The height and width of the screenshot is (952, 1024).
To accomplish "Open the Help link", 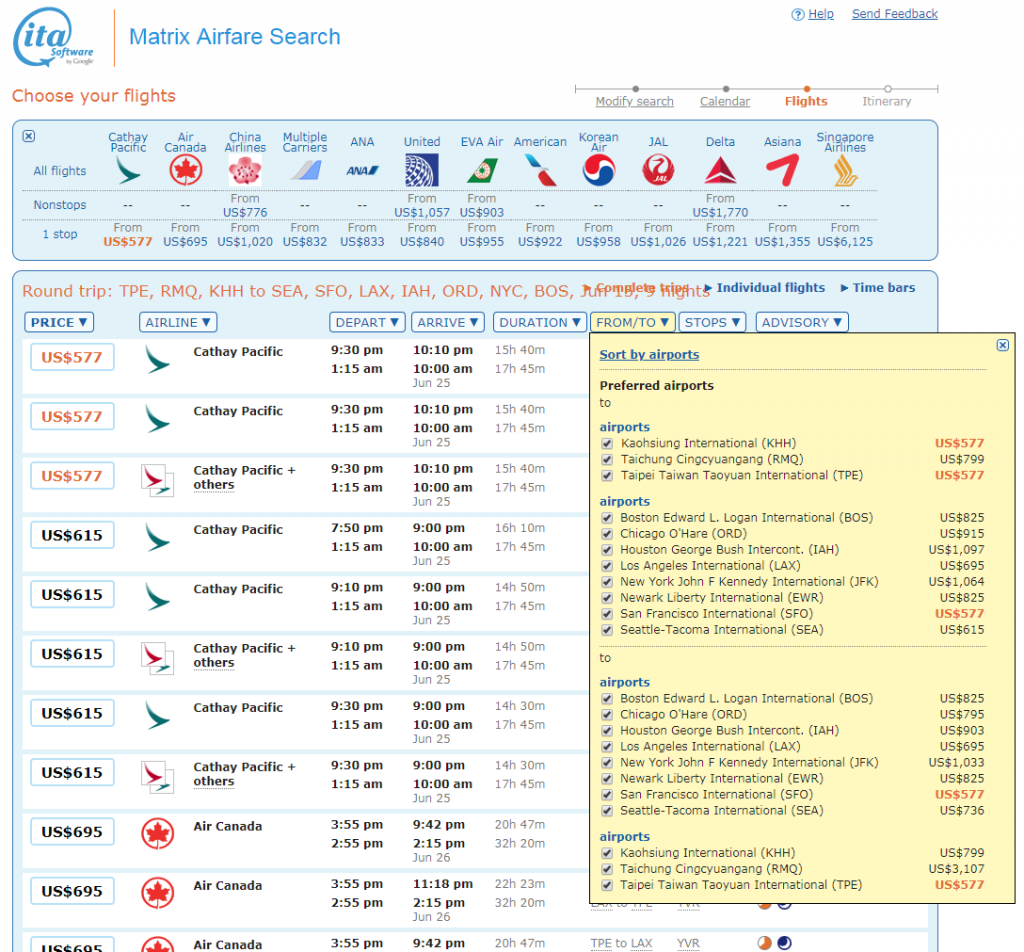I will click(x=821, y=14).
